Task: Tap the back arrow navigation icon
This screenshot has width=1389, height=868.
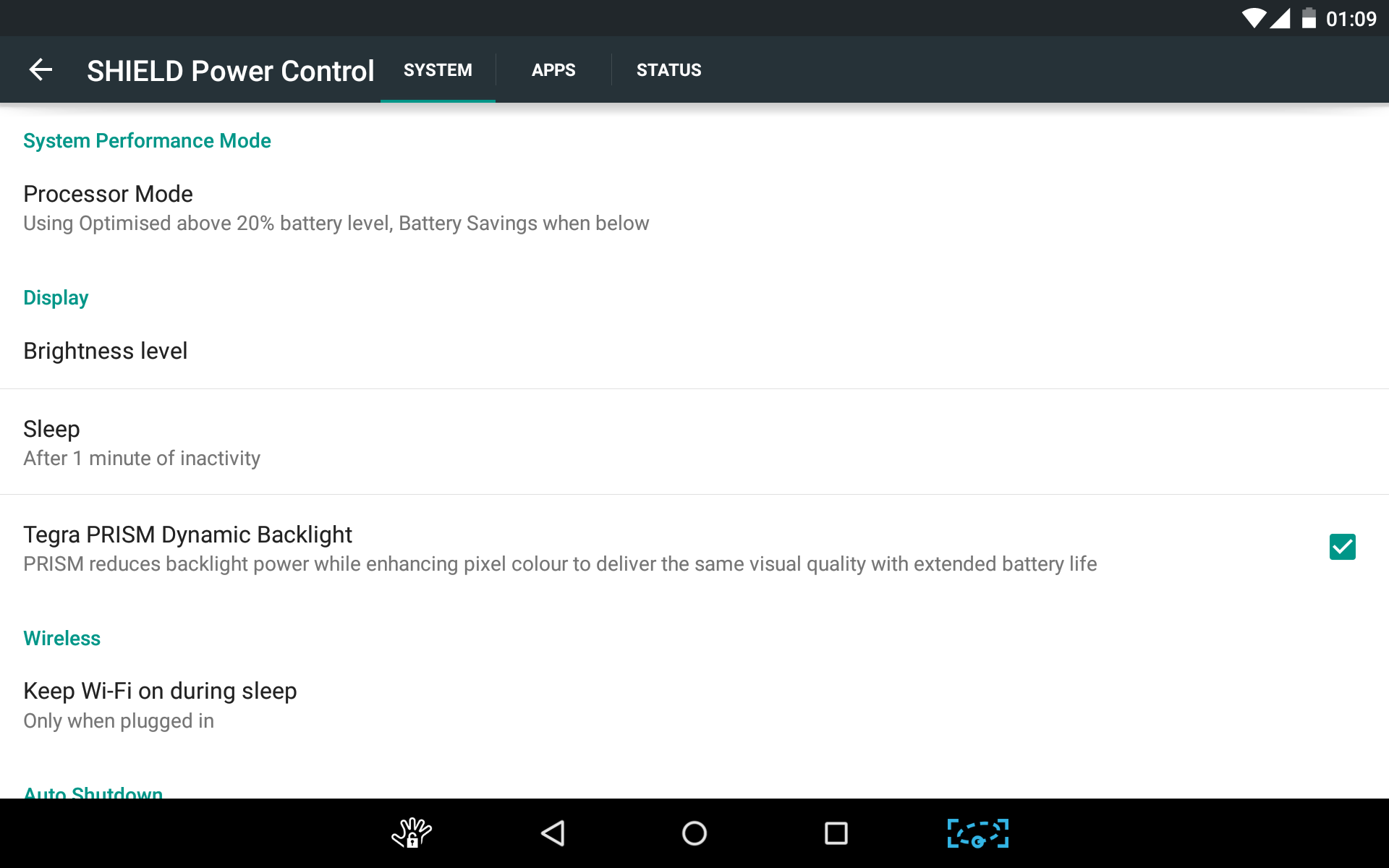Action: [x=40, y=69]
